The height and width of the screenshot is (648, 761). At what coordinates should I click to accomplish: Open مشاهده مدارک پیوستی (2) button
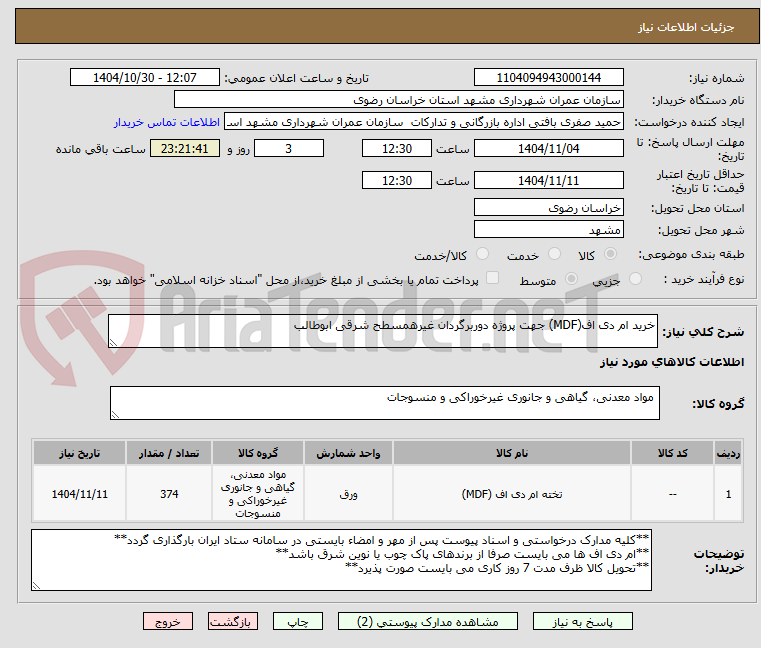click(428, 621)
